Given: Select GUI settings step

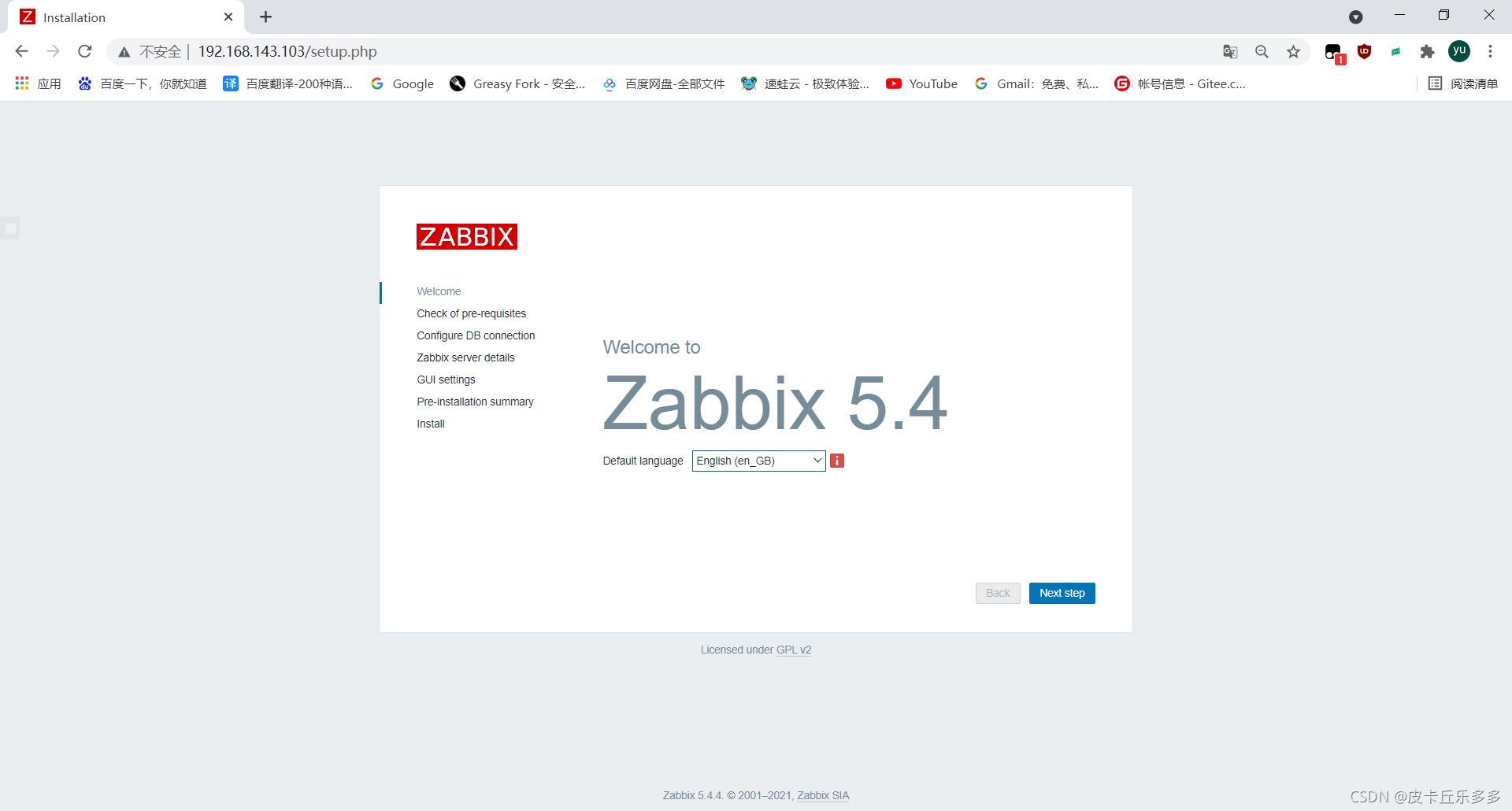Looking at the screenshot, I should click(446, 380).
